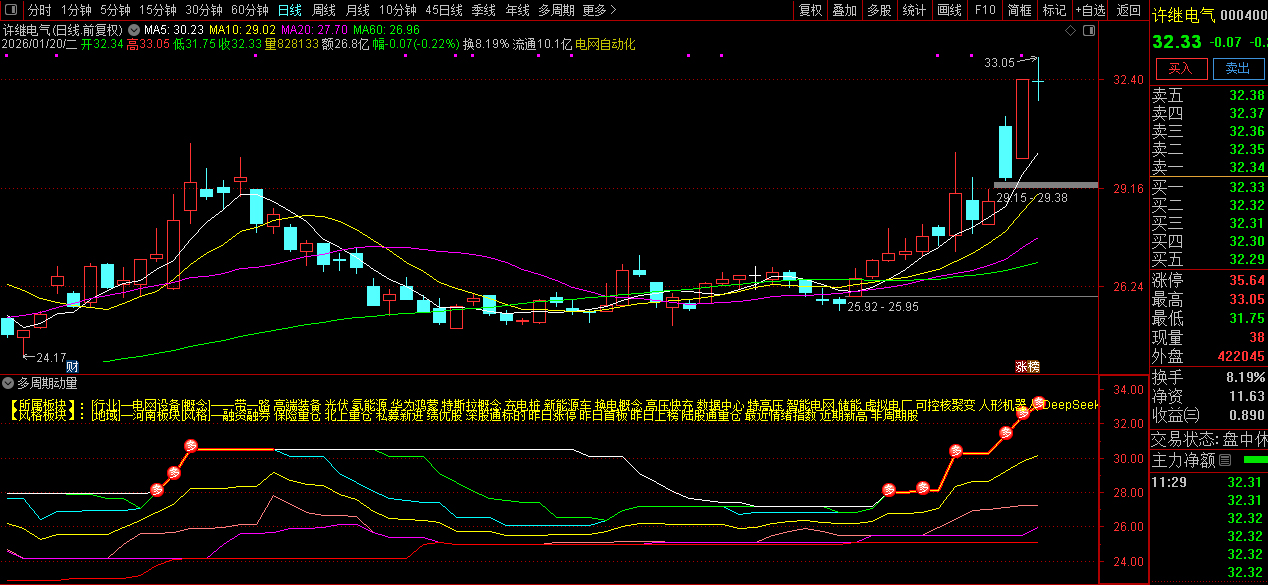Open F10 company information
The image size is (1268, 585).
(x=985, y=10)
